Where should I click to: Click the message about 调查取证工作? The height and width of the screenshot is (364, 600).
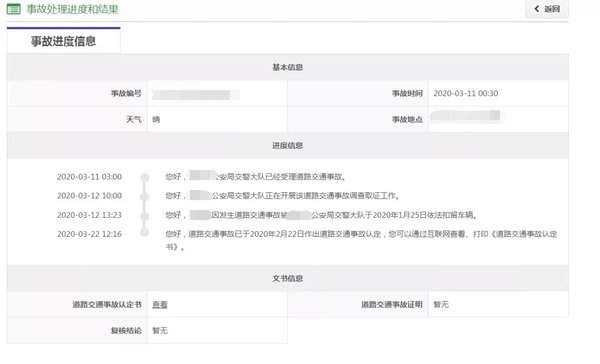(x=283, y=196)
